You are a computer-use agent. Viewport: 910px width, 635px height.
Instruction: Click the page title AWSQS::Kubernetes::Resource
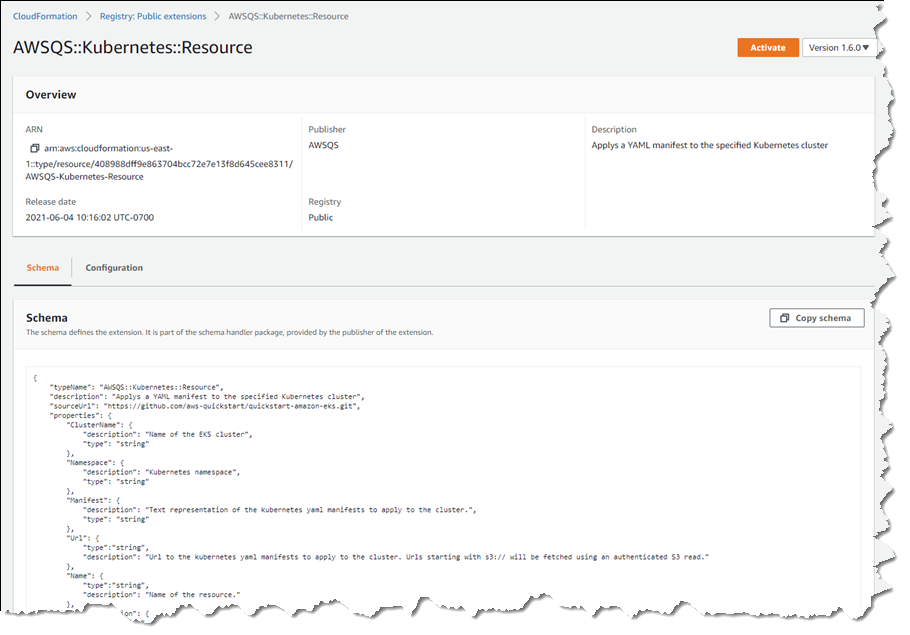point(133,48)
